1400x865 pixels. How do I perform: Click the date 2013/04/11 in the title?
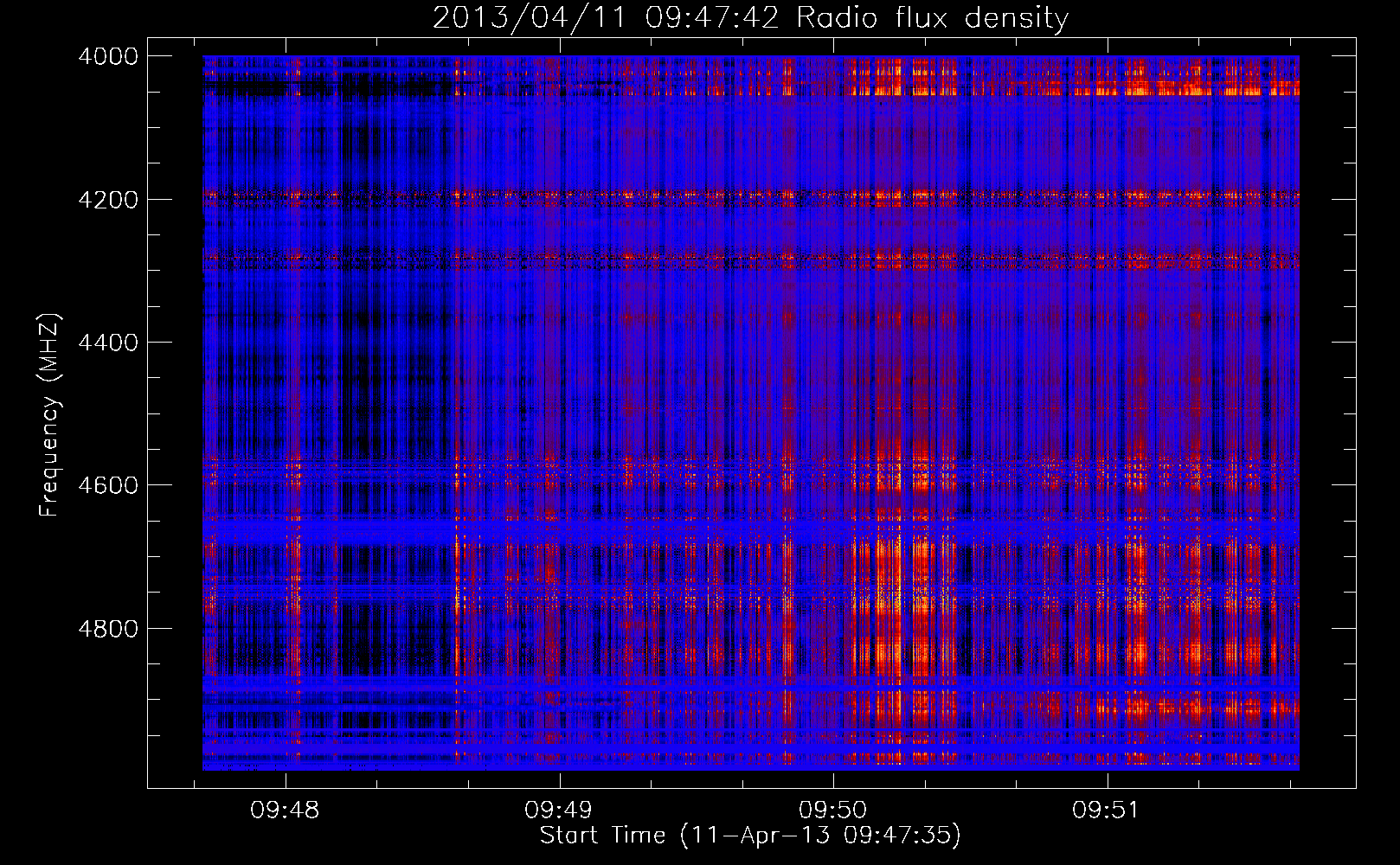click(x=529, y=18)
